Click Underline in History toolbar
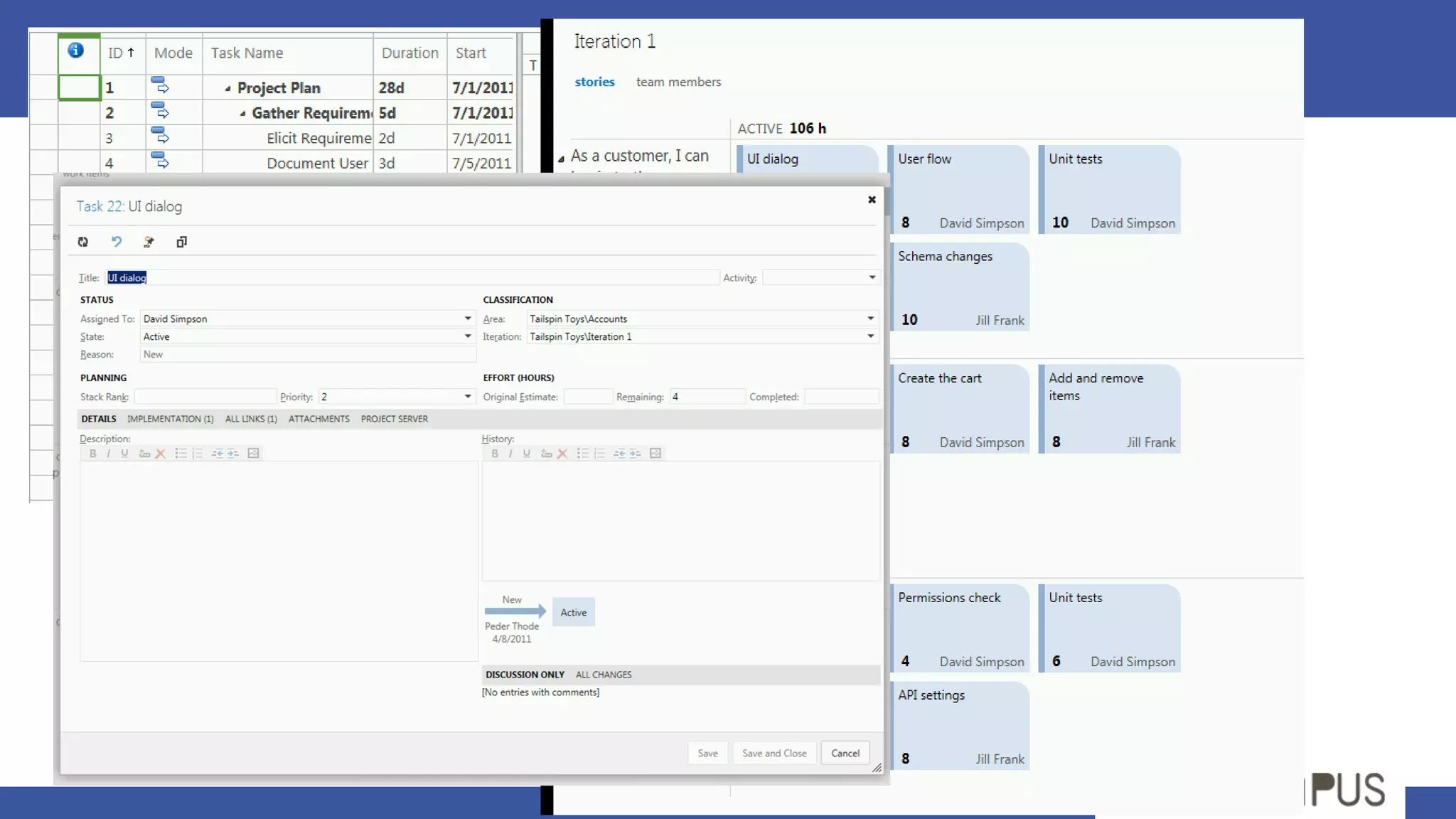The image size is (1456, 819). [x=527, y=454]
